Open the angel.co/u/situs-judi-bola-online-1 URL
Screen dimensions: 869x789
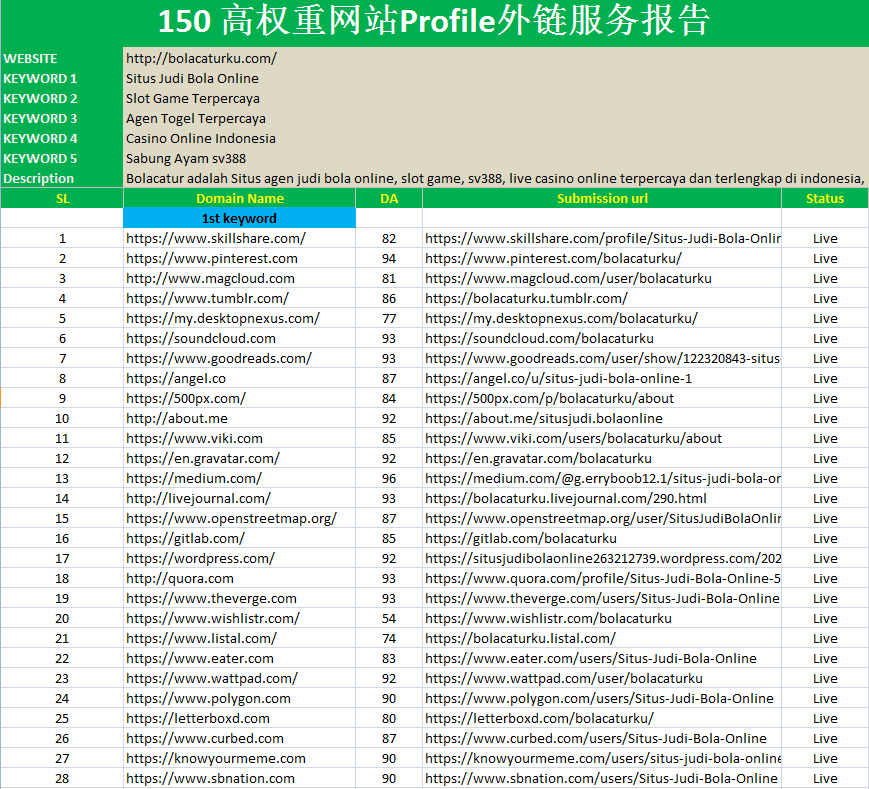point(558,378)
